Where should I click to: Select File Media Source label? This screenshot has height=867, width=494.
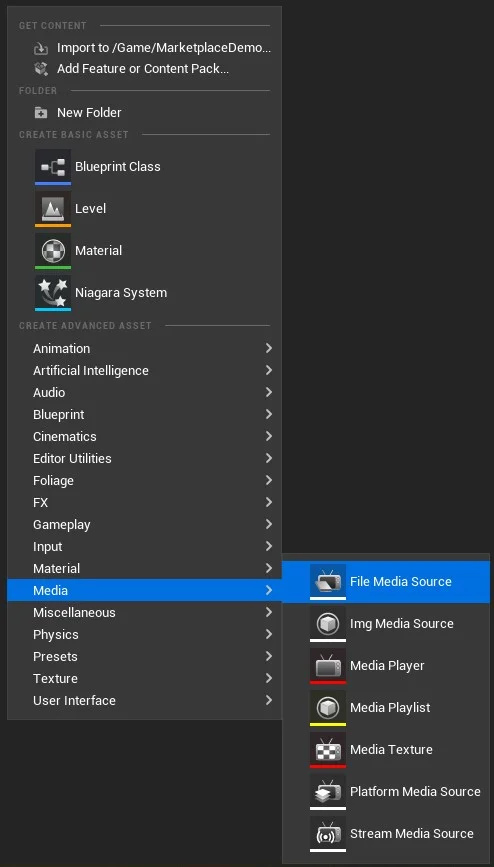click(x=401, y=582)
